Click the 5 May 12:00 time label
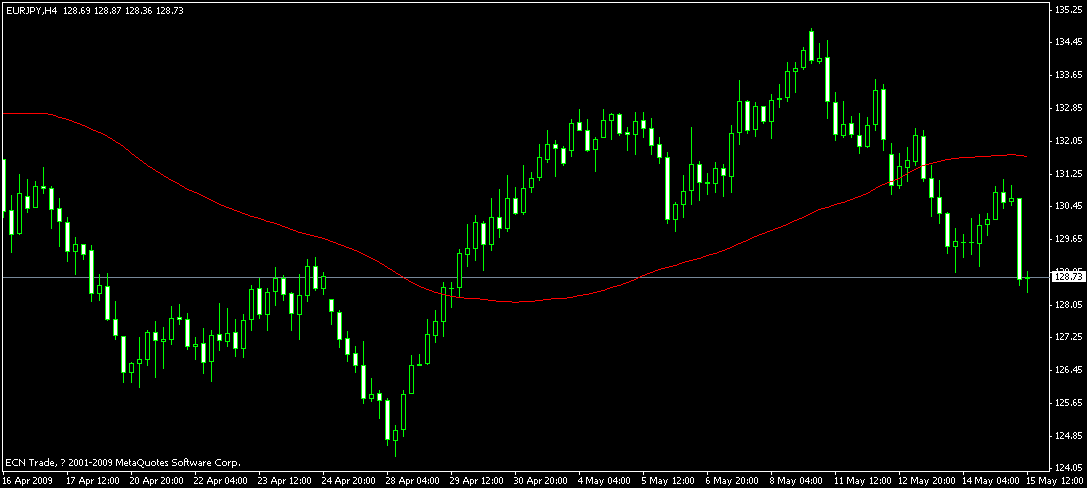This screenshot has width=1087, height=488. pos(668,480)
